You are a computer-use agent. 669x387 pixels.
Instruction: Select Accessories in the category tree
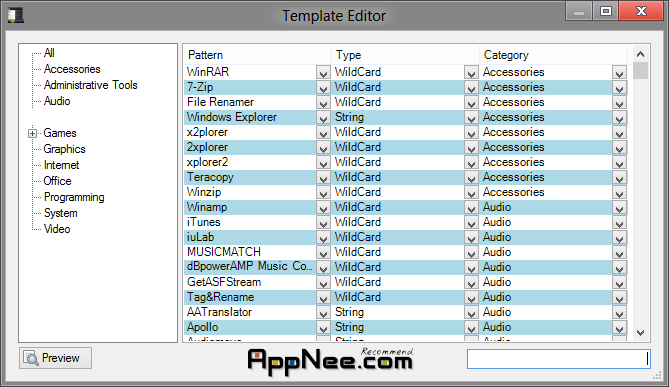pyautogui.click(x=72, y=69)
